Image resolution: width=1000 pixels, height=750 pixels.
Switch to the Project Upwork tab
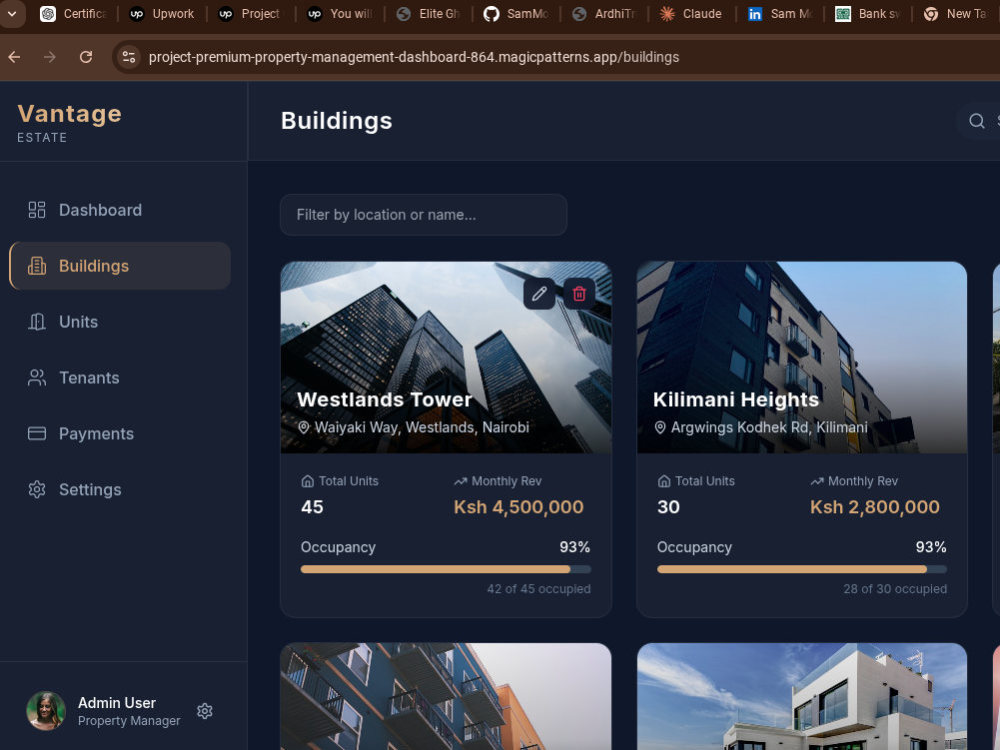point(250,13)
